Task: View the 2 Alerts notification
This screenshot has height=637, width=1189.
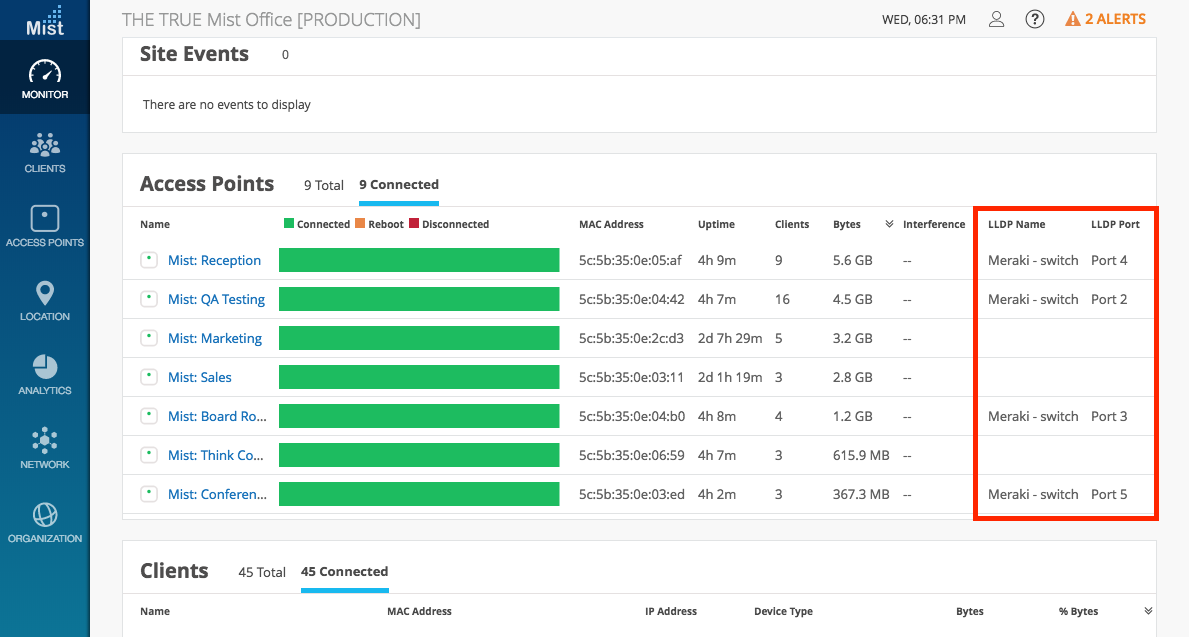Action: (x=1105, y=19)
